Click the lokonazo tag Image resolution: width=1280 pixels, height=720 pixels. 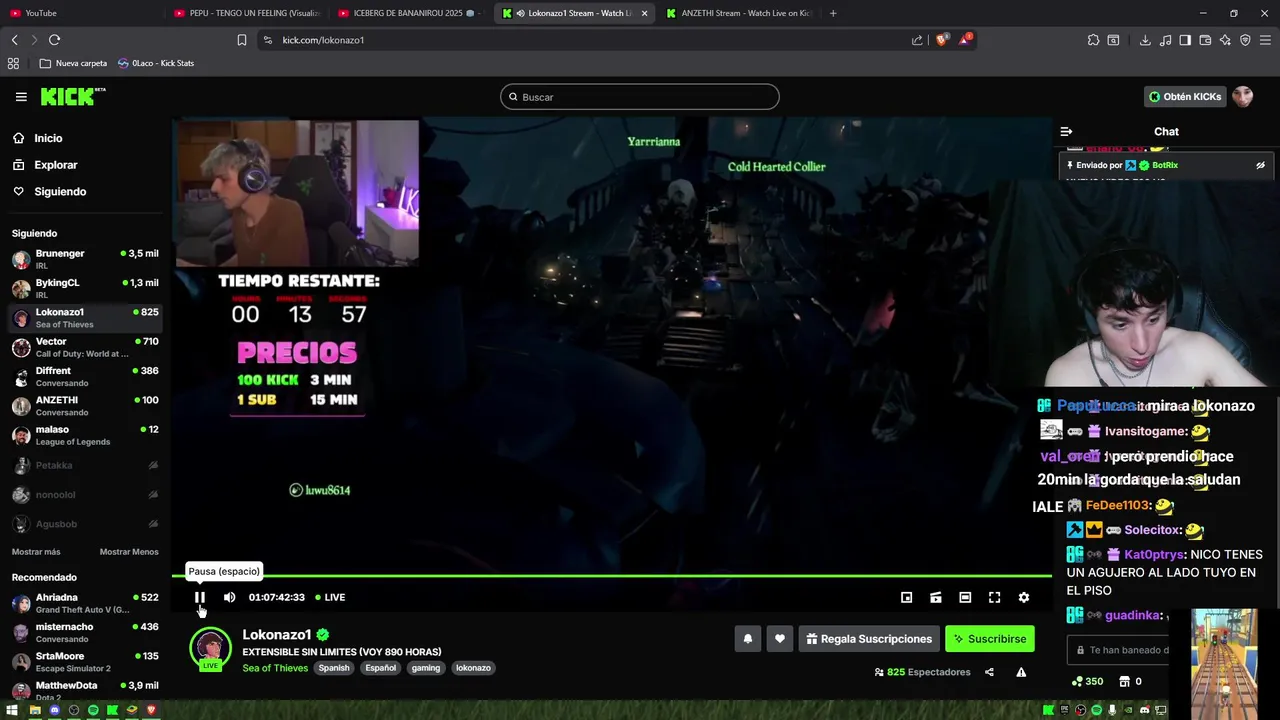pyautogui.click(x=473, y=668)
